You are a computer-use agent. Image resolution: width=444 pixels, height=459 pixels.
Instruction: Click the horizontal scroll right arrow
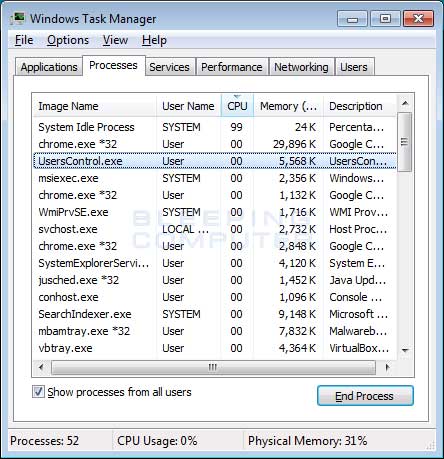click(x=387, y=367)
